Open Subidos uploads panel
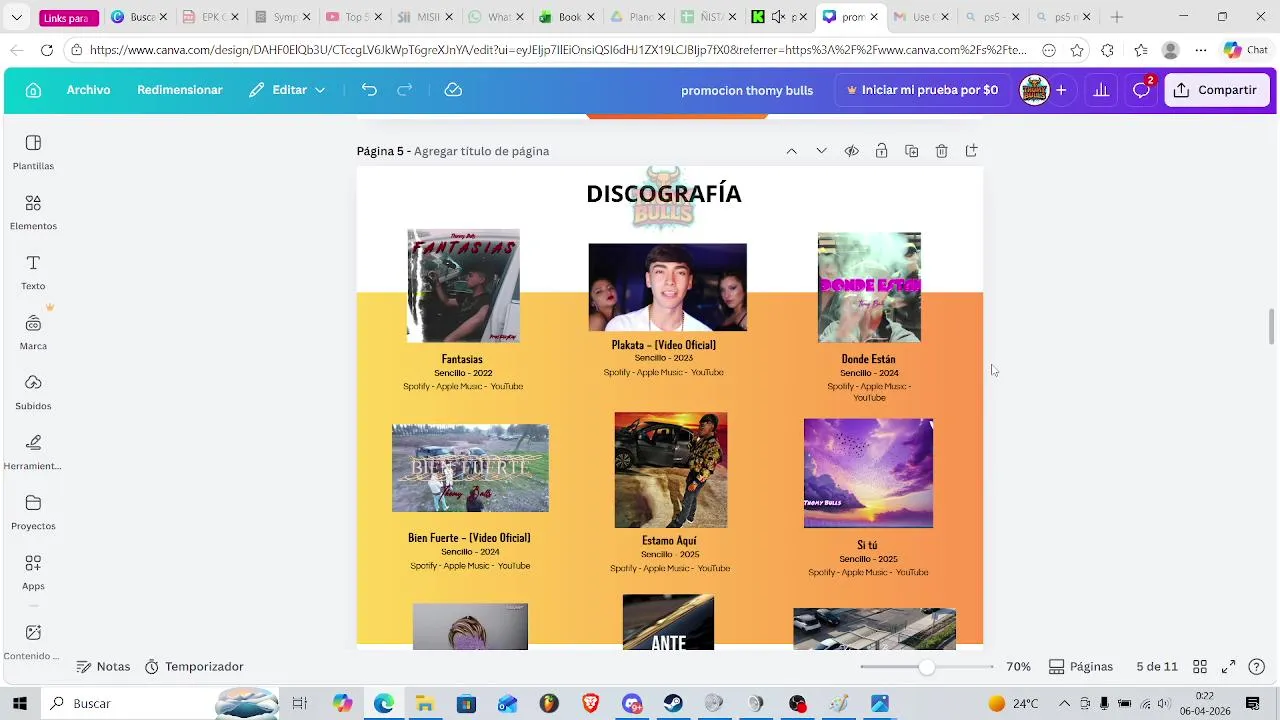 (x=33, y=393)
